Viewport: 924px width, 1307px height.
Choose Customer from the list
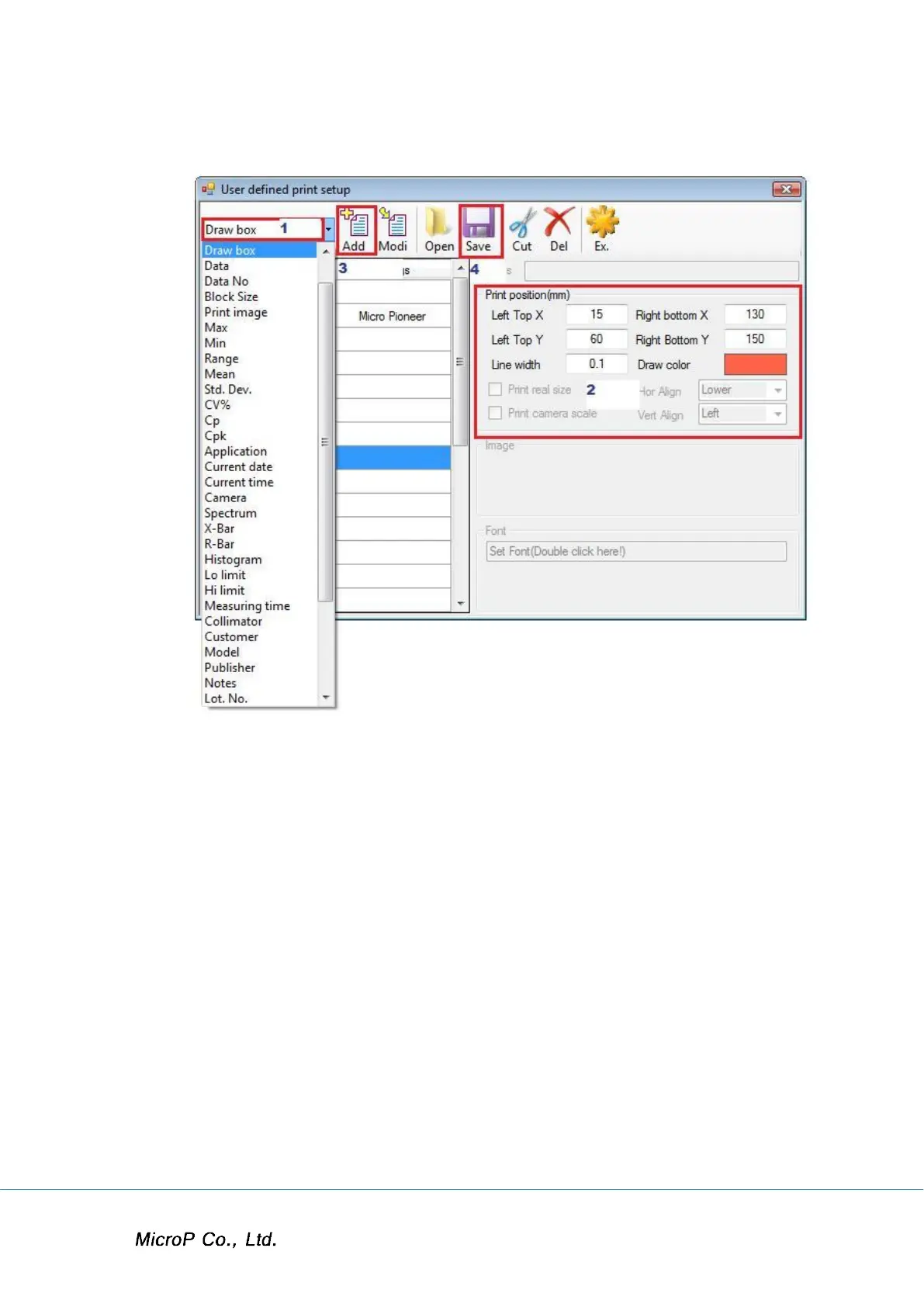pyautogui.click(x=259, y=637)
